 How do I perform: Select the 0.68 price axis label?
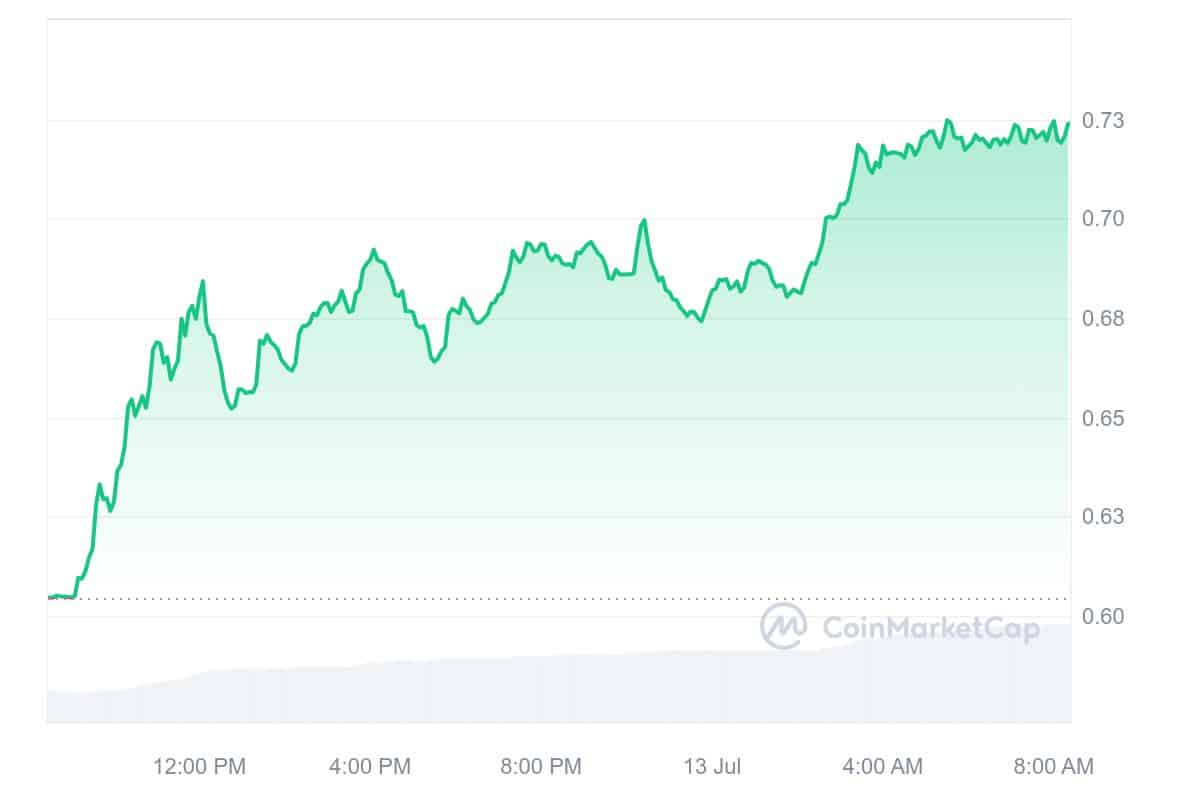click(1103, 319)
